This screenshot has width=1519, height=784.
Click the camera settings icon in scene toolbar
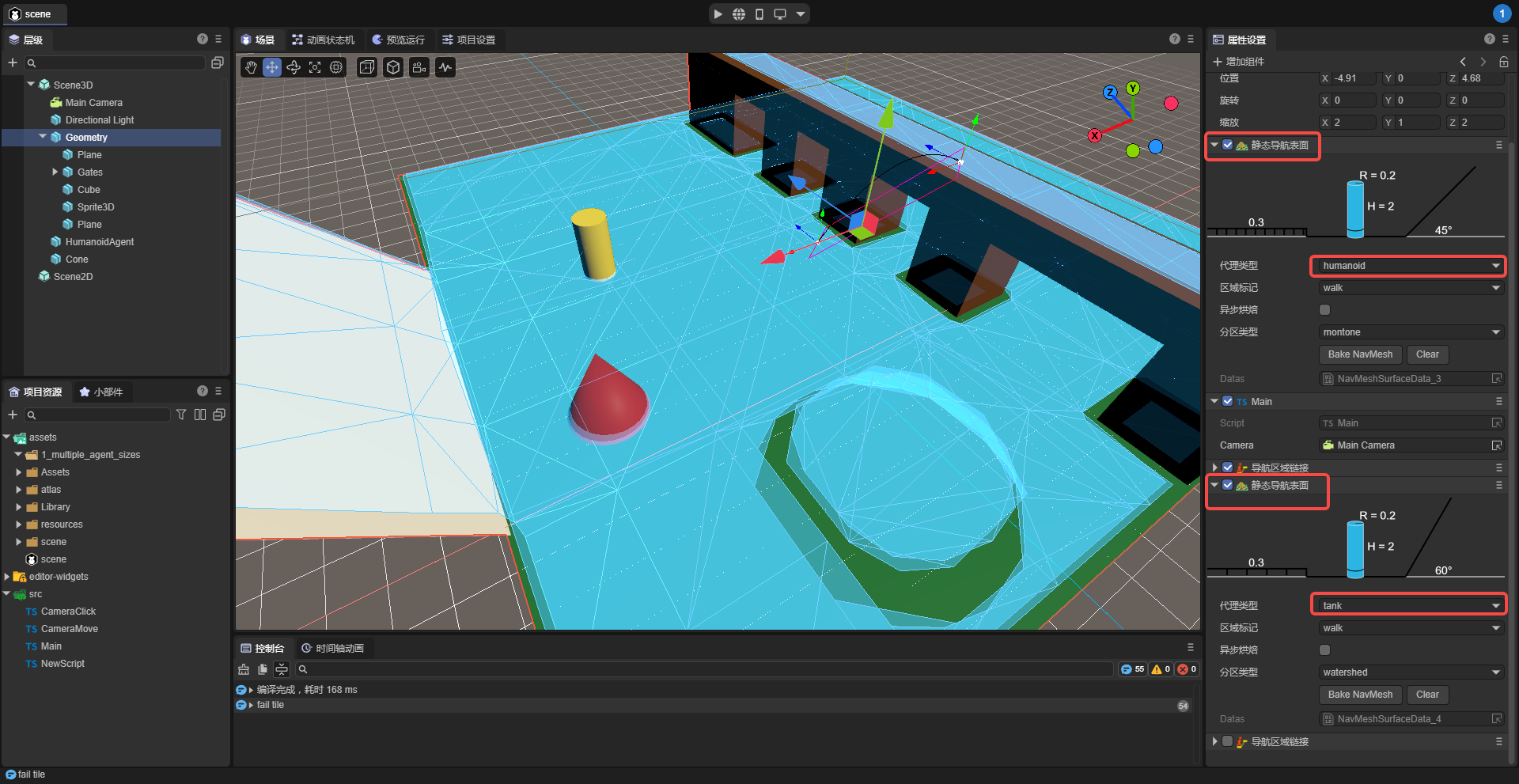[x=419, y=68]
